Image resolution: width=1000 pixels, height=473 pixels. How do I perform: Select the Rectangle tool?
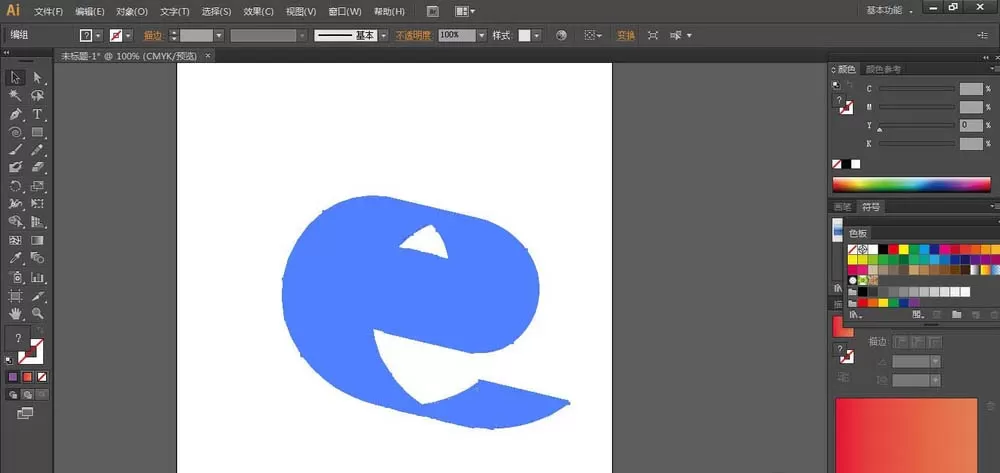(38, 132)
